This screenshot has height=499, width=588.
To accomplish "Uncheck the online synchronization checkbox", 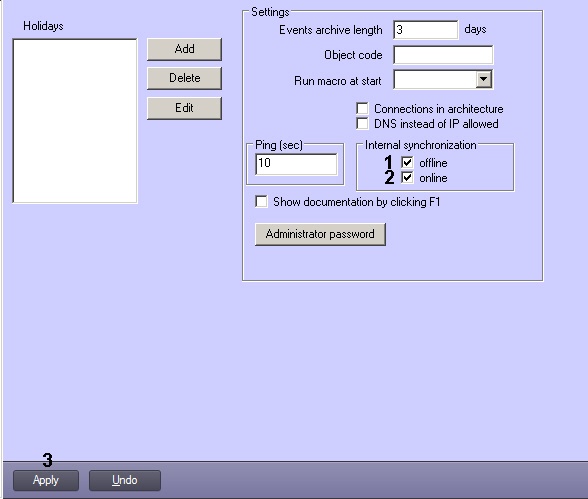I will coord(407,177).
